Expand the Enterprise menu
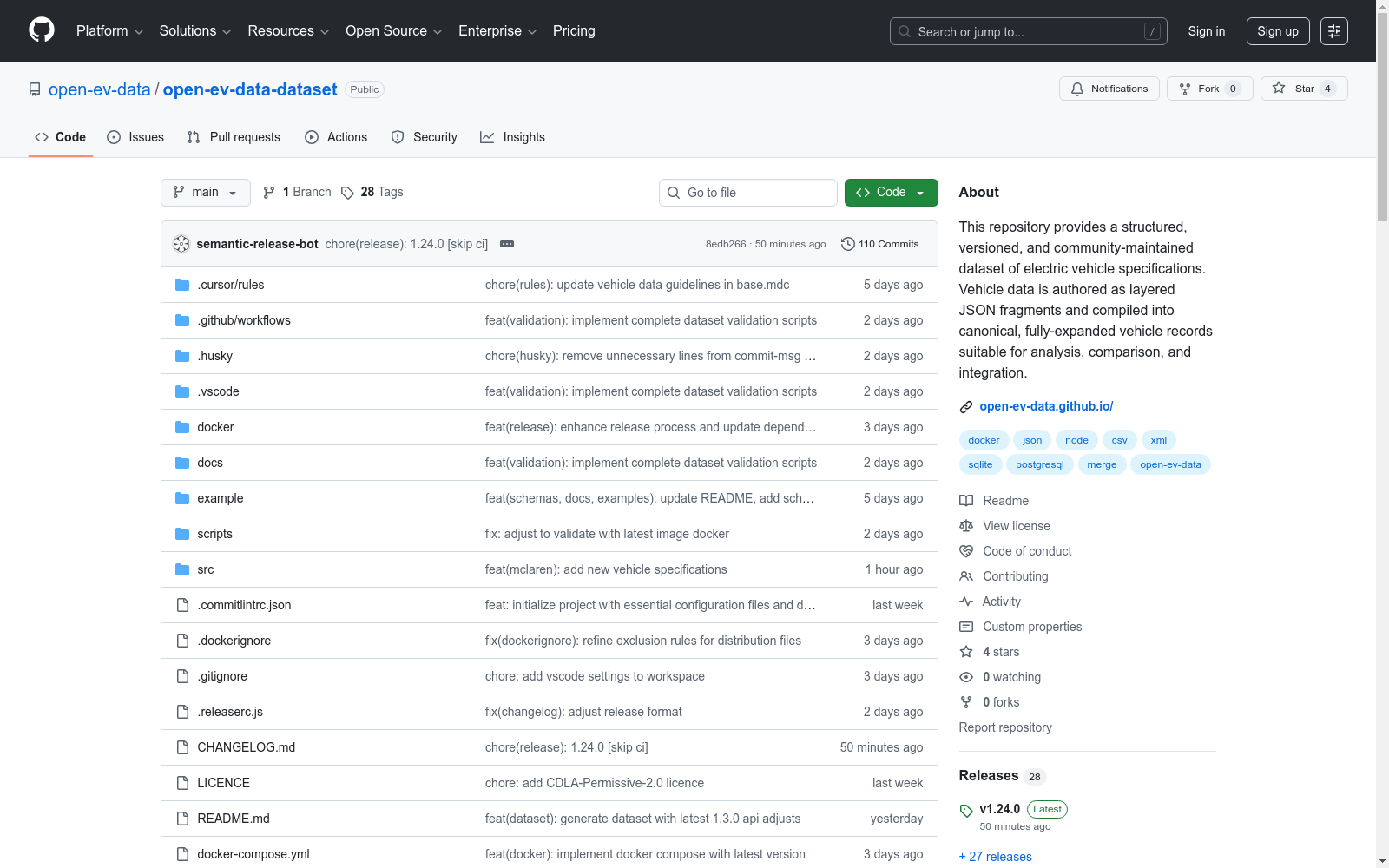This screenshot has height=868, width=1389. coord(497,31)
